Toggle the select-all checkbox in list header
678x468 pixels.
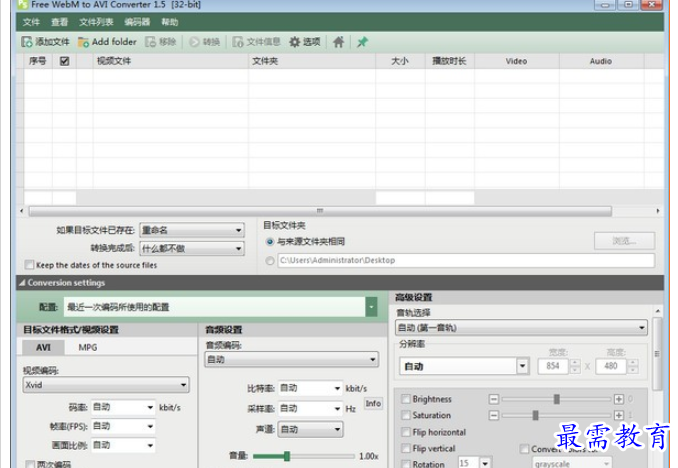point(64,61)
